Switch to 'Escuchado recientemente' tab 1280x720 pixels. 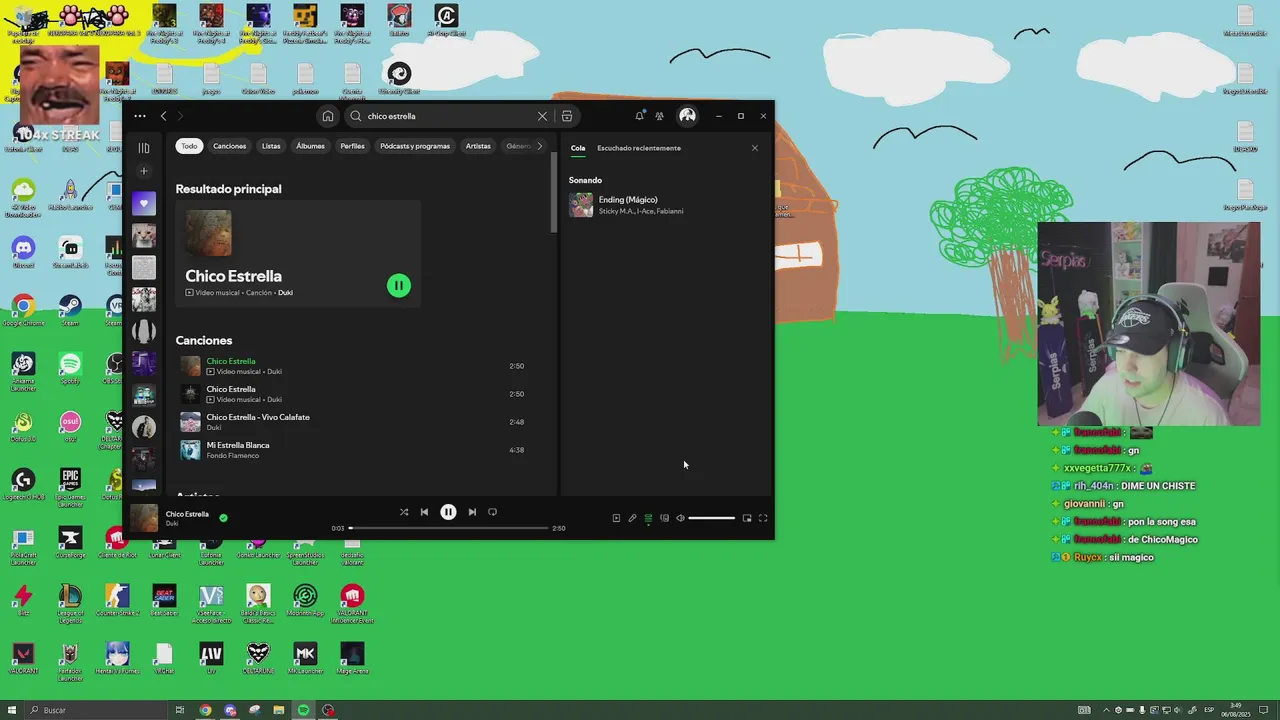coord(639,148)
